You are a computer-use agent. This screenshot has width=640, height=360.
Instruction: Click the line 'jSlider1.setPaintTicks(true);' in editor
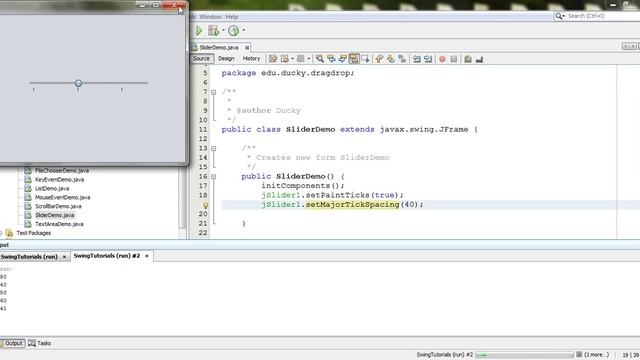pos(332,195)
